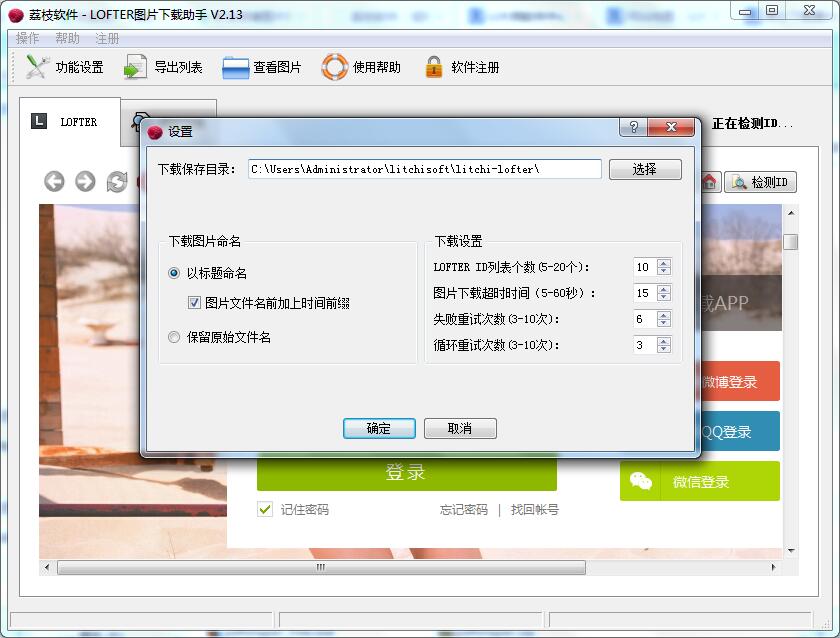
Task: Toggle the 记住密码 checkbox
Action: point(265,509)
